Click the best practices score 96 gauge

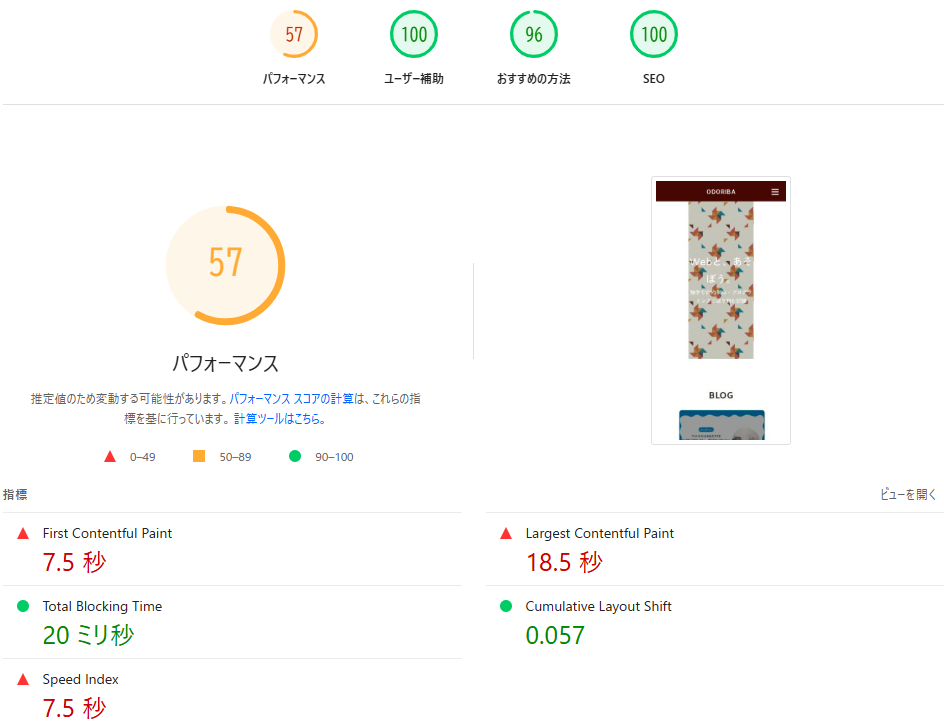[534, 35]
